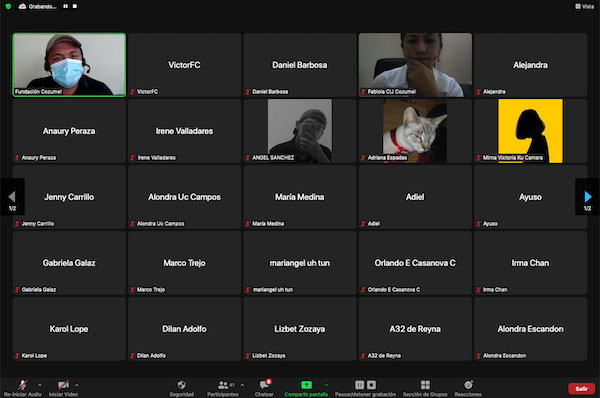The image size is (600, 398).
Task: Pause recording in the bottom toolbar
Action: coord(359,385)
